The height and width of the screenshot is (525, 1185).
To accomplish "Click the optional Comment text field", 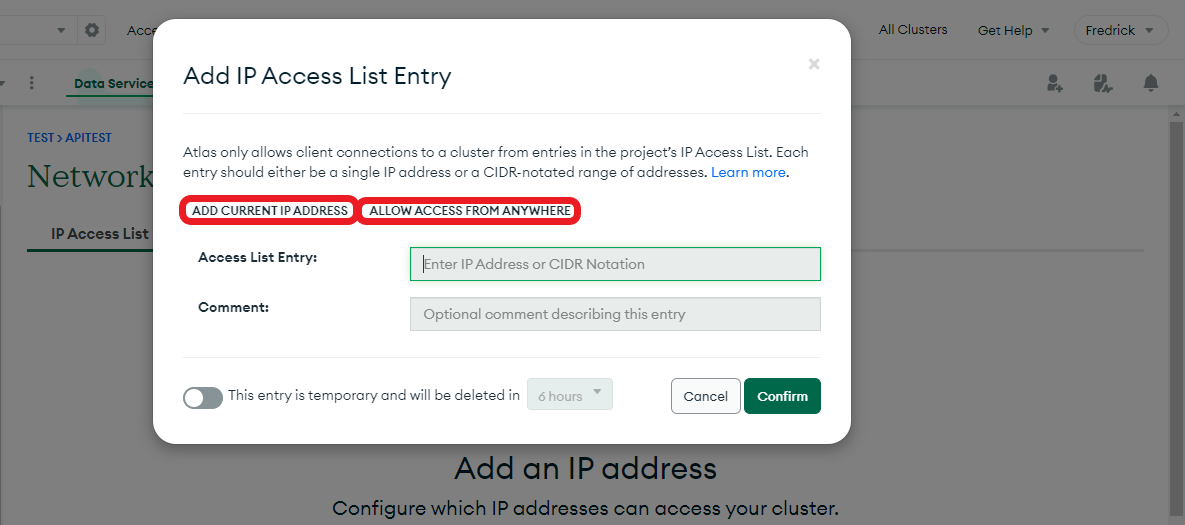I will pos(615,314).
